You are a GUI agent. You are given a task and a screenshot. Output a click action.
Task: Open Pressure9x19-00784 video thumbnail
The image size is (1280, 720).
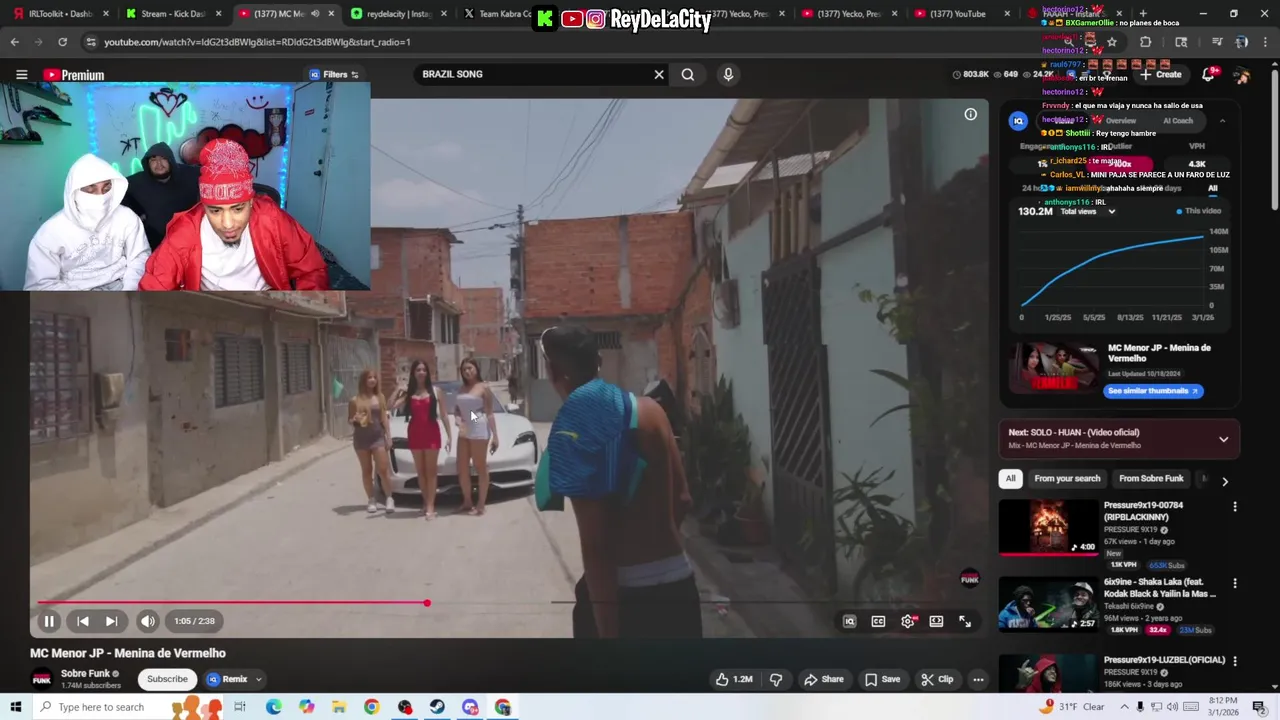[1048, 526]
